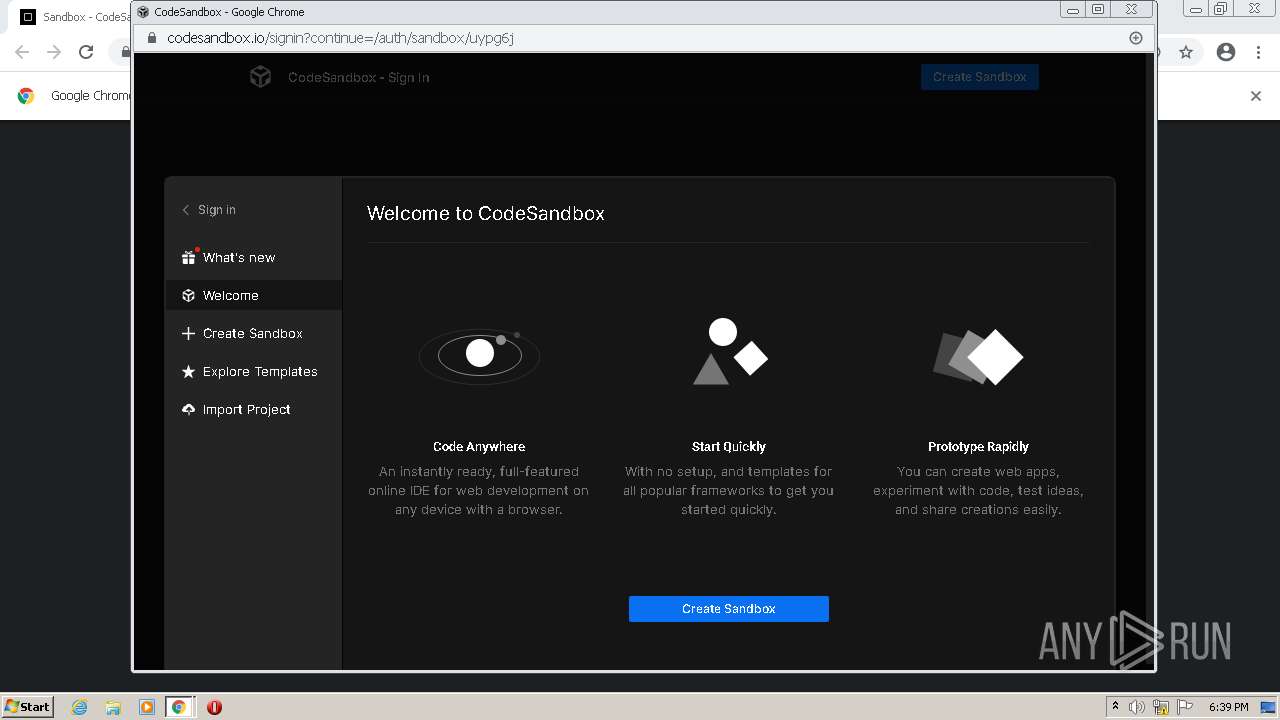Select the Welcome cube icon in sidebar
The width and height of the screenshot is (1280, 720).
tap(188, 295)
